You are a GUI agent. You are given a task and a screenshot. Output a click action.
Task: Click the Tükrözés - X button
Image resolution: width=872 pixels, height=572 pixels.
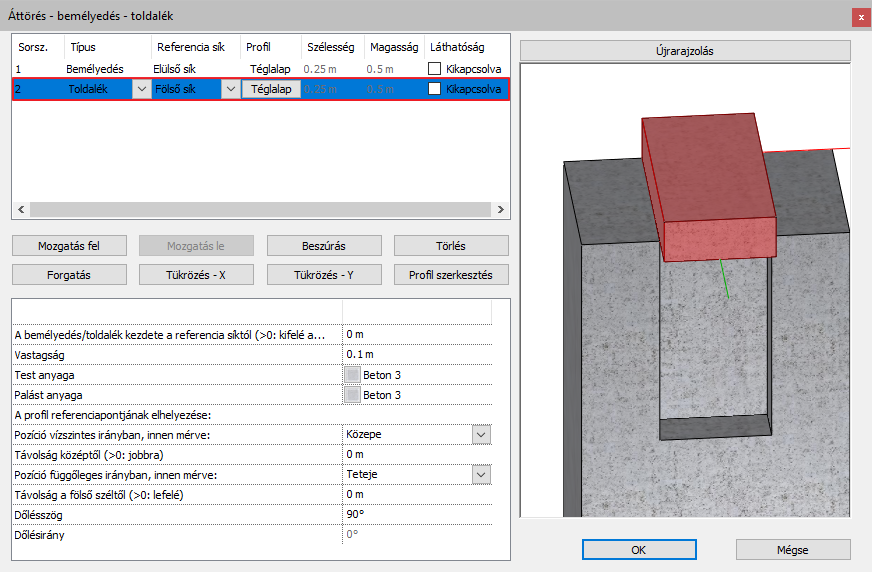pyautogui.click(x=196, y=275)
